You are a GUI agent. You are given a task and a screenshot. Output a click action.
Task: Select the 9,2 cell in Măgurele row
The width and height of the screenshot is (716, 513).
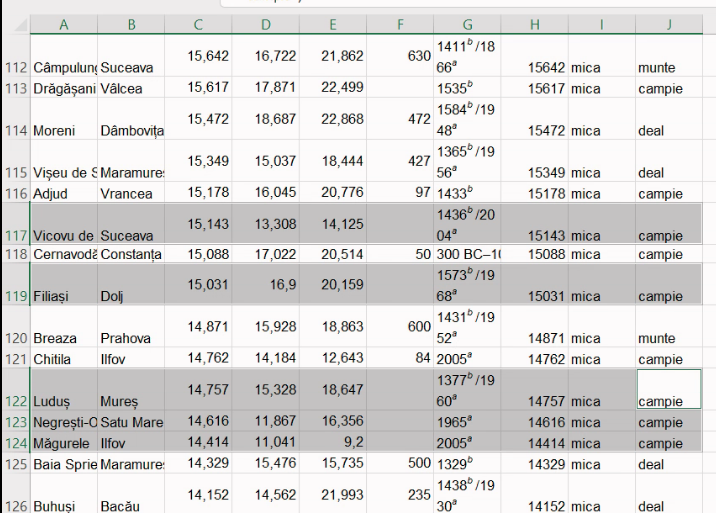(332, 443)
